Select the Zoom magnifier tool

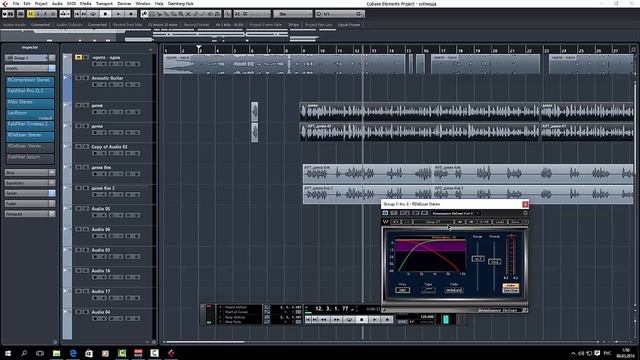180,14
